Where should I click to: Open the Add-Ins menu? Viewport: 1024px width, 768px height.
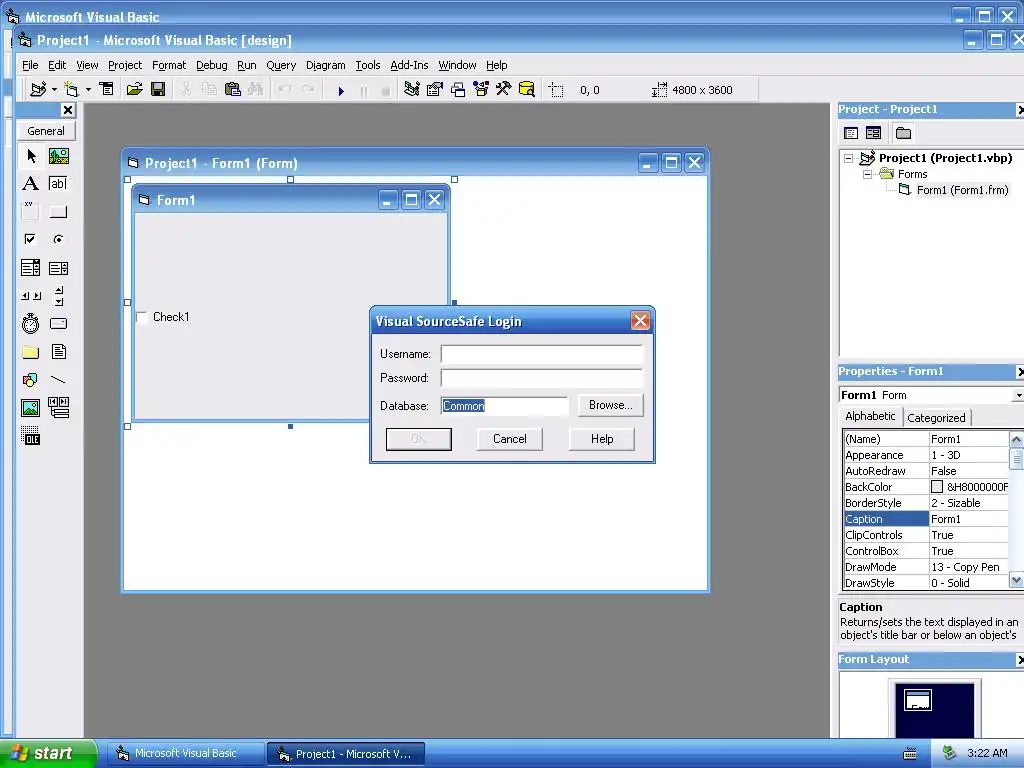coord(409,65)
